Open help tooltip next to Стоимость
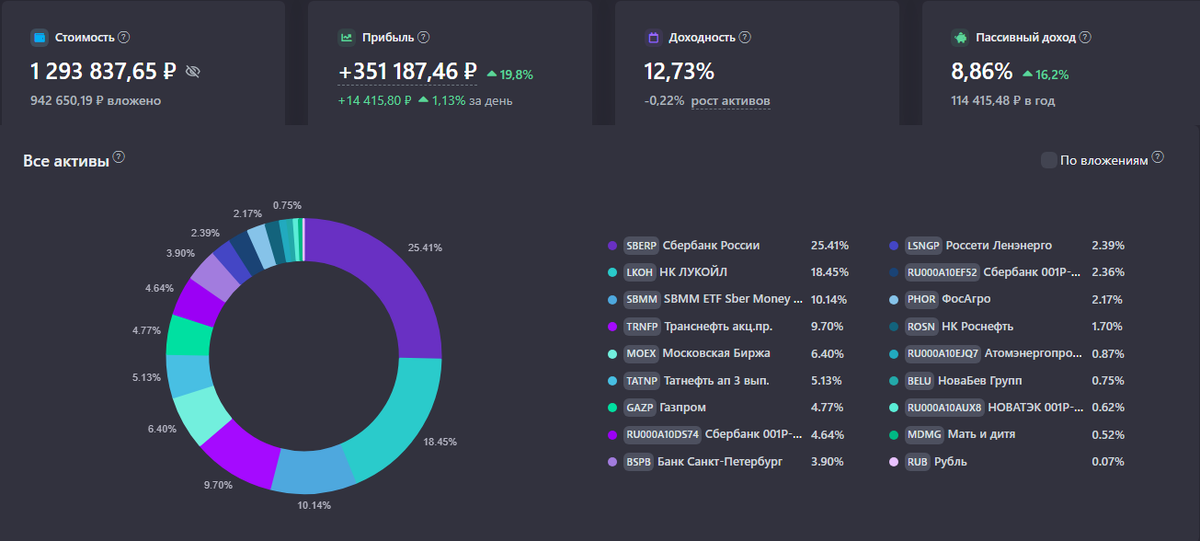 124,37
